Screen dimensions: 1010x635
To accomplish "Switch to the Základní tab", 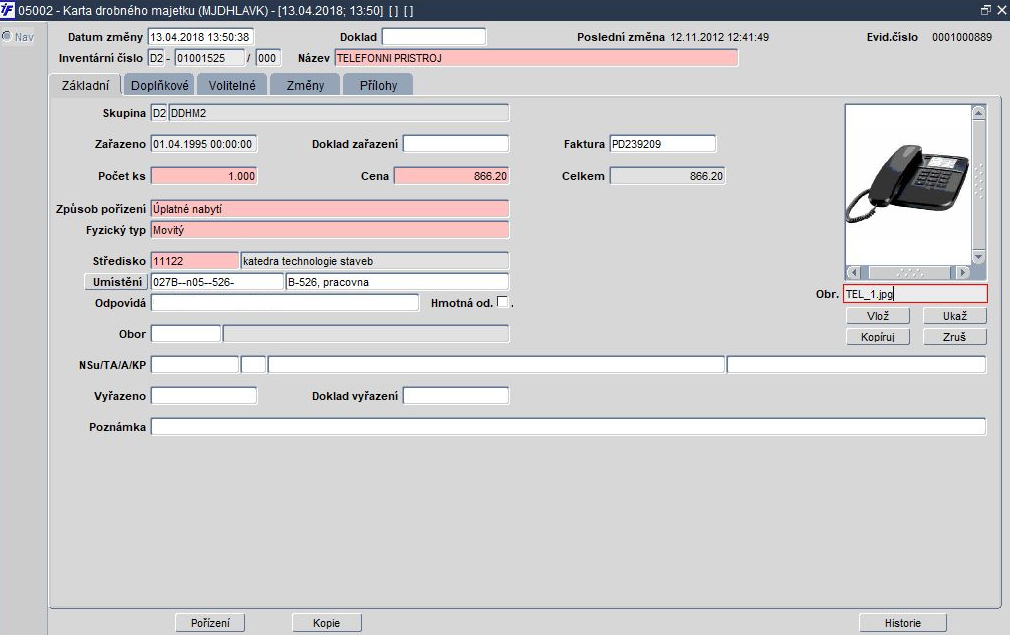I will [x=86, y=85].
